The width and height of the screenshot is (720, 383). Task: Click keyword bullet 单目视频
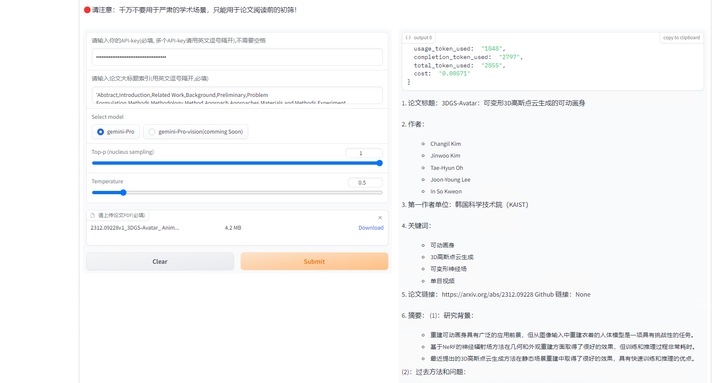[x=442, y=281]
